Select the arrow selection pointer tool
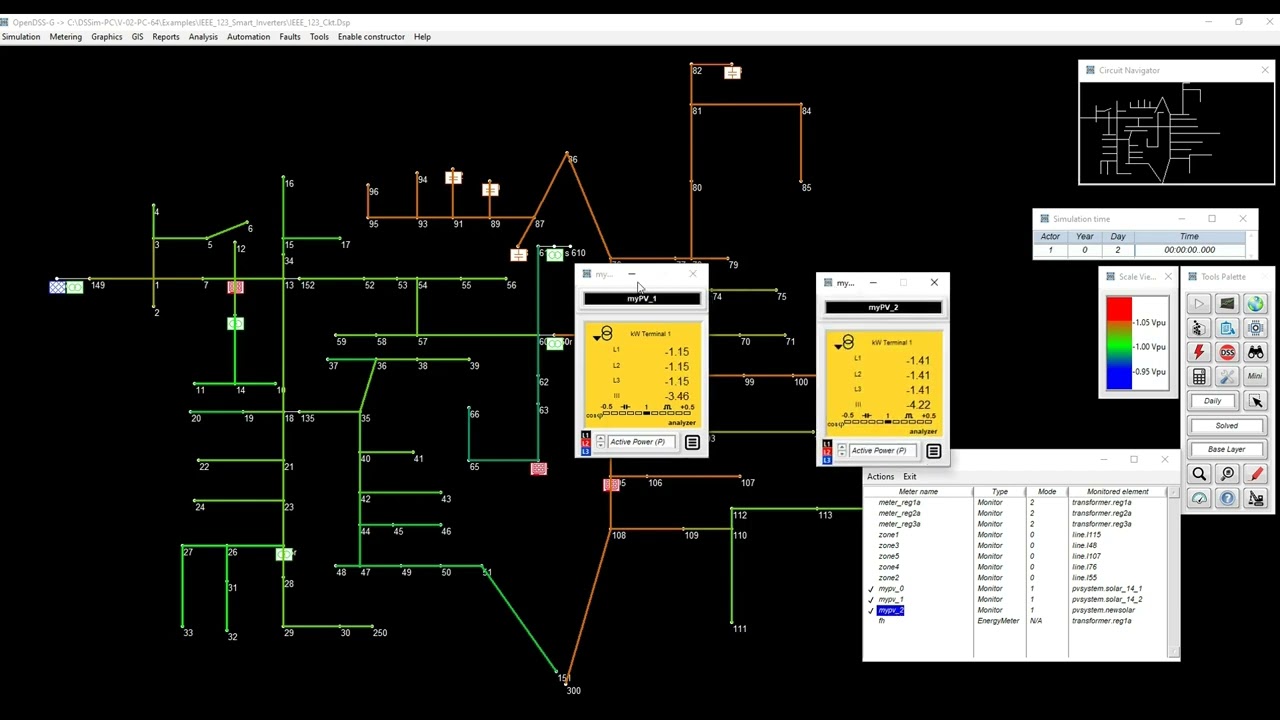This screenshot has height=720, width=1280. pyautogui.click(x=1256, y=401)
